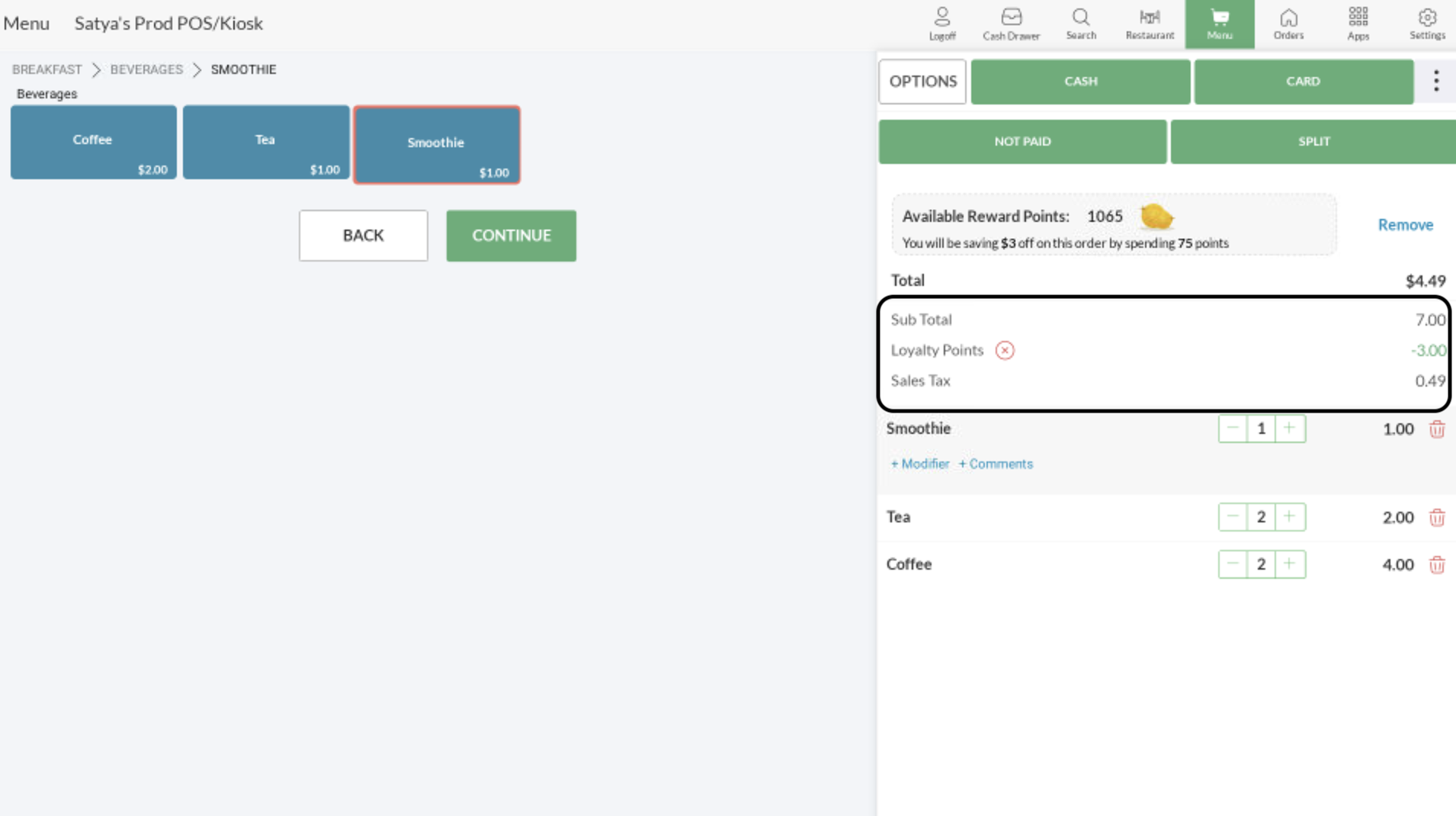Image resolution: width=1456 pixels, height=816 pixels.
Task: Increase Smoothie quantity by one
Action: tap(1289, 429)
